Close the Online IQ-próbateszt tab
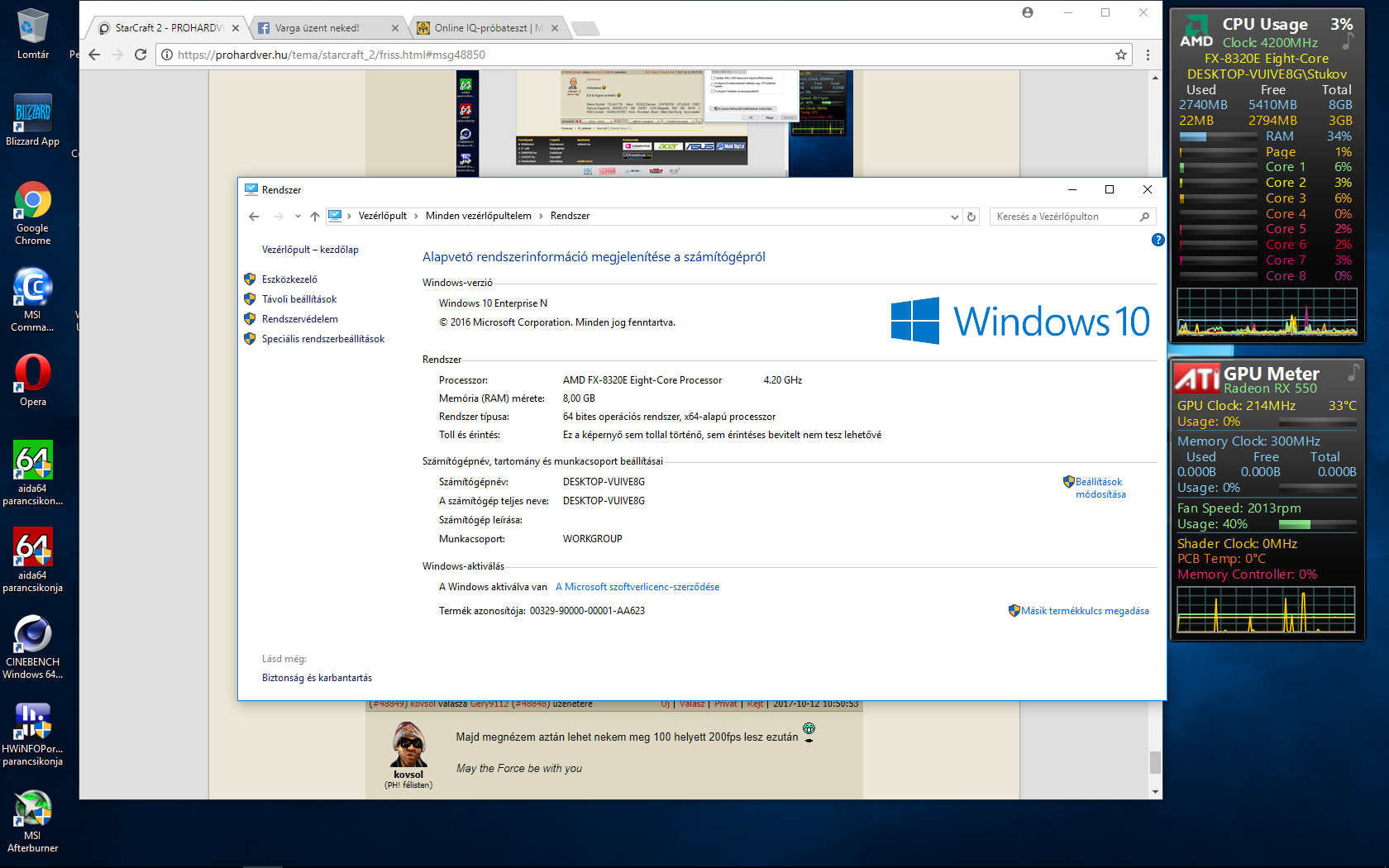 (x=555, y=28)
